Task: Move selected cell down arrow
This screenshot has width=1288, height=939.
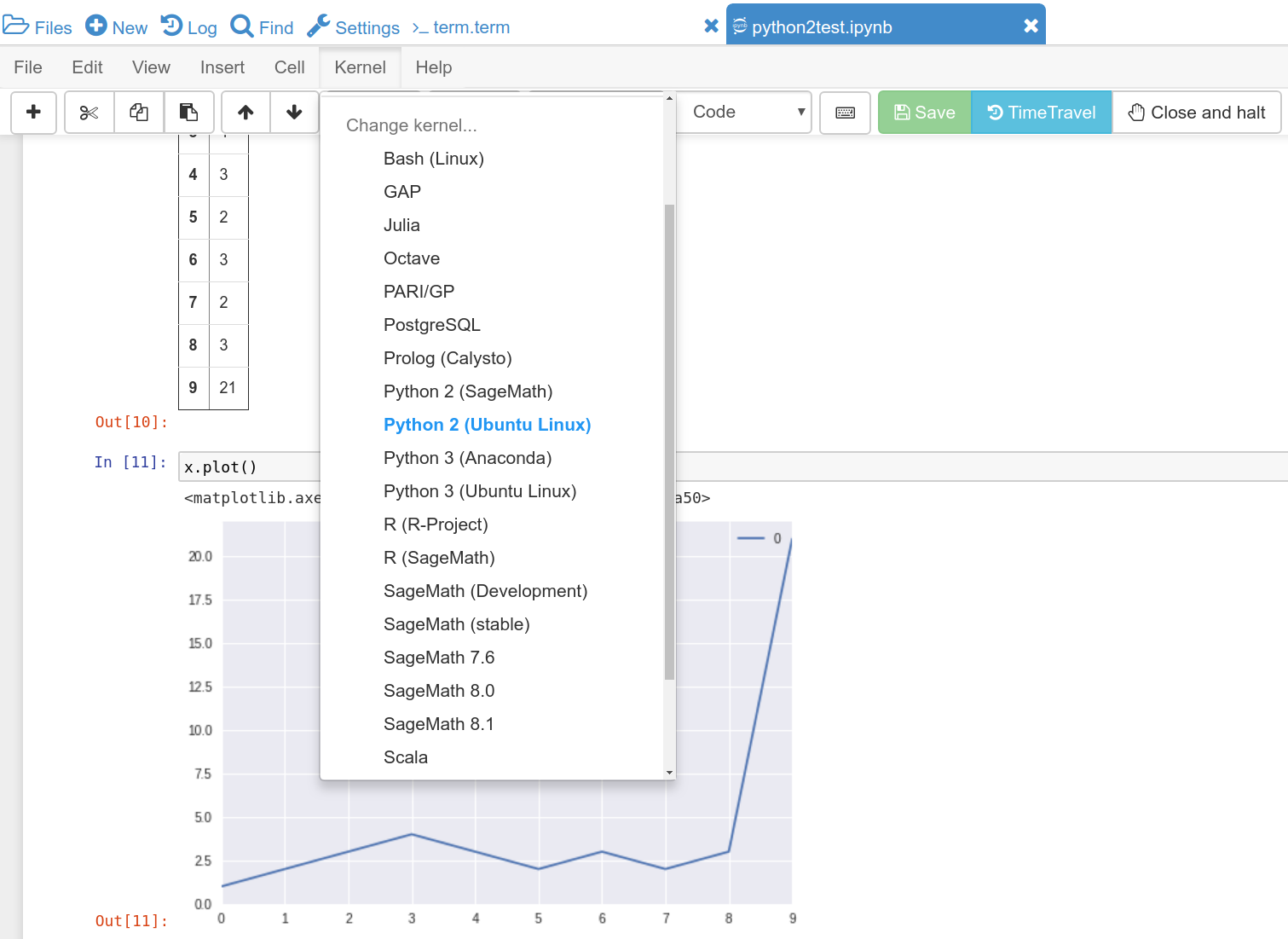Action: coord(294,113)
